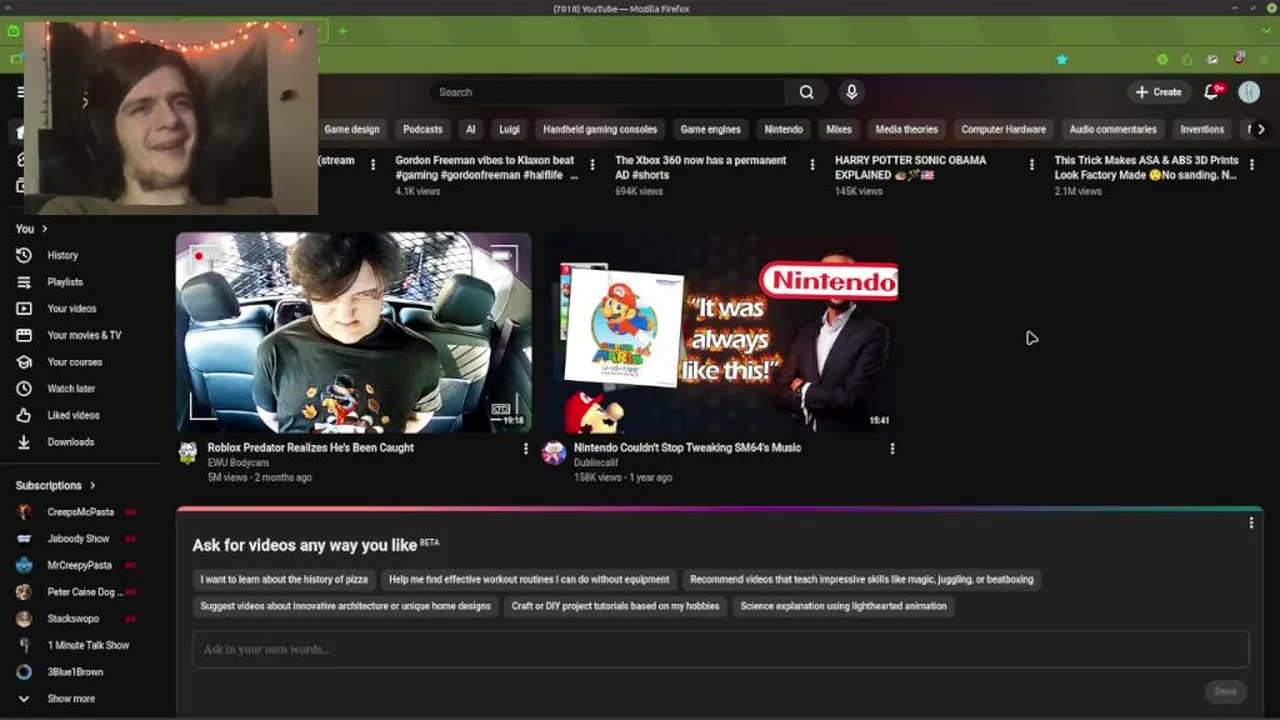Open The Xbox 360 permanent AD short
Screen dimensions: 1280x720
click(x=701, y=167)
